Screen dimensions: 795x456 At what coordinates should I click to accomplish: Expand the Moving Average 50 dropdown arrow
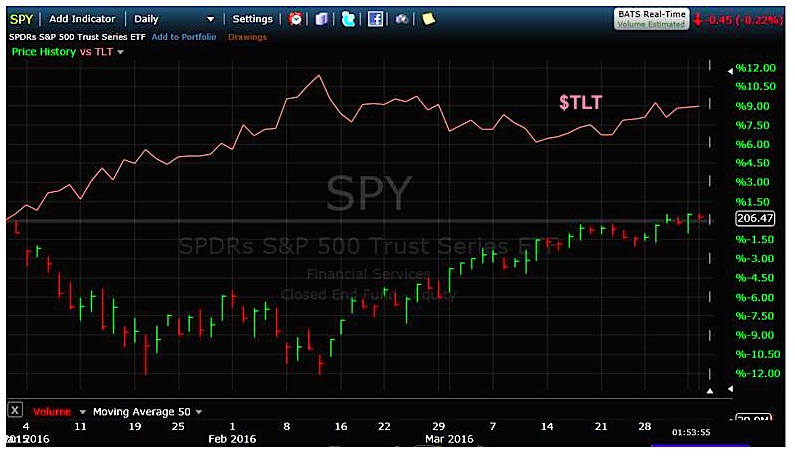pyautogui.click(x=199, y=412)
